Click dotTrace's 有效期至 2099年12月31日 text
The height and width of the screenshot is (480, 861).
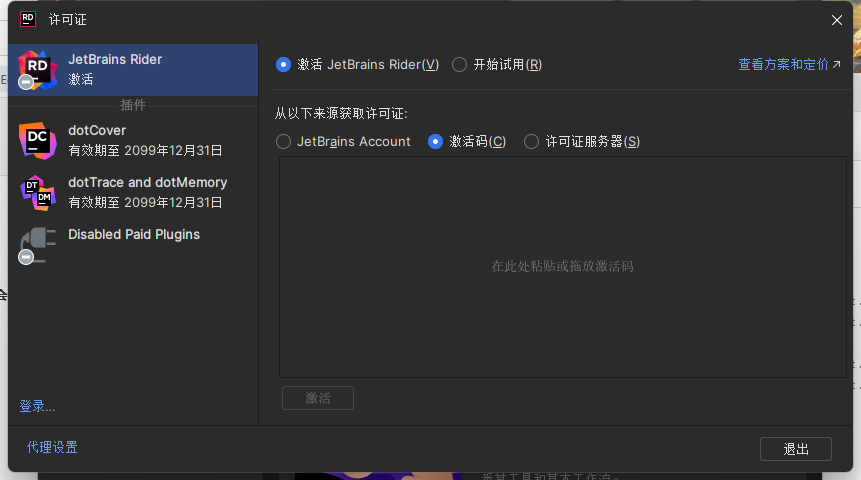tap(145, 203)
